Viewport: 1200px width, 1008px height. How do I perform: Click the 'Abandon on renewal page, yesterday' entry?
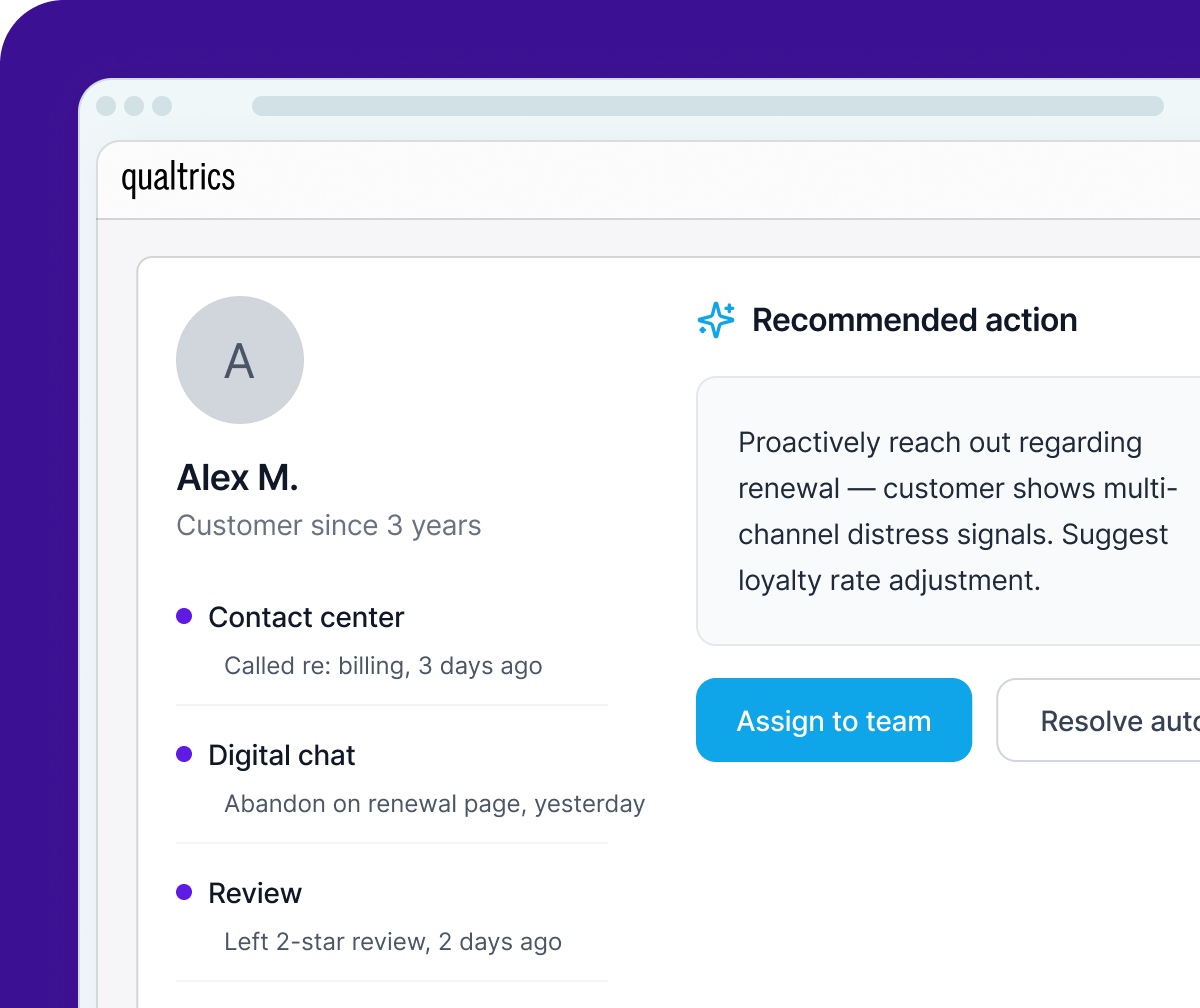click(435, 803)
